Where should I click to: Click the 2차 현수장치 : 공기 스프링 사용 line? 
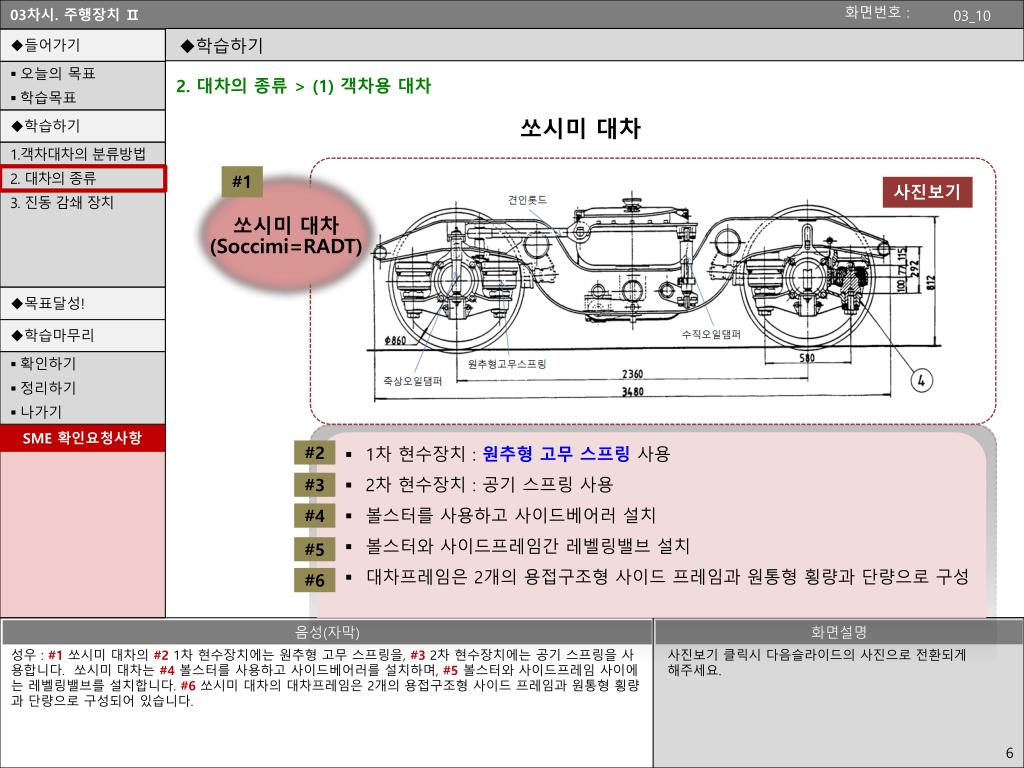[x=489, y=485]
